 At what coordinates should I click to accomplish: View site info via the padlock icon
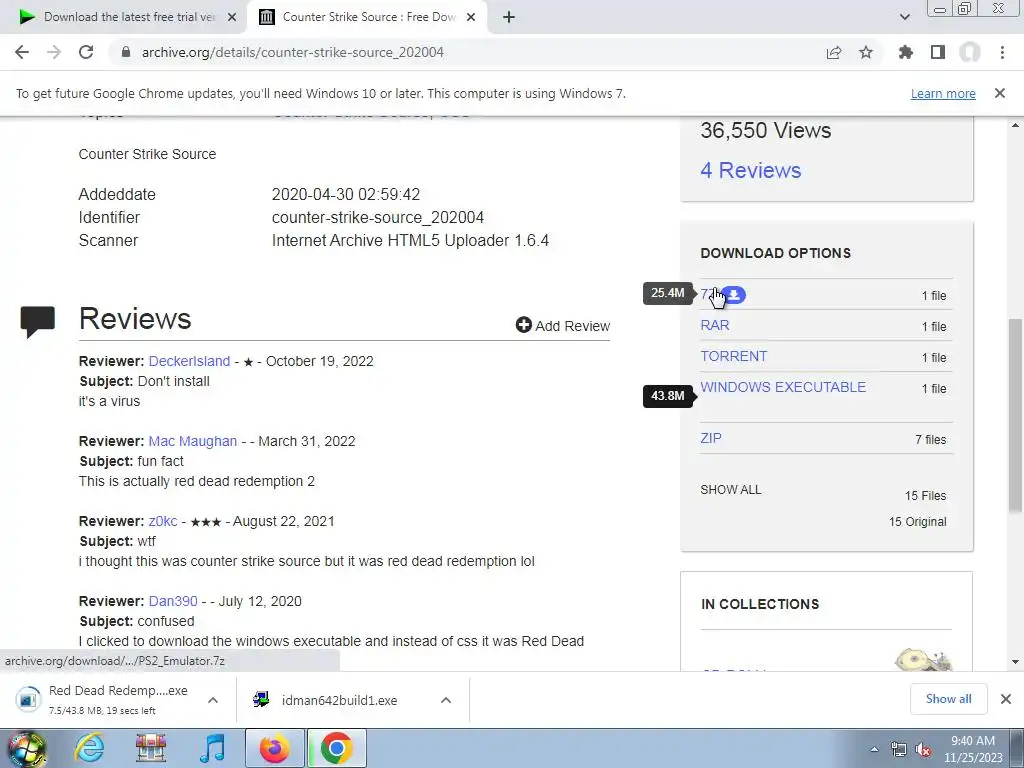pyautogui.click(x=126, y=52)
